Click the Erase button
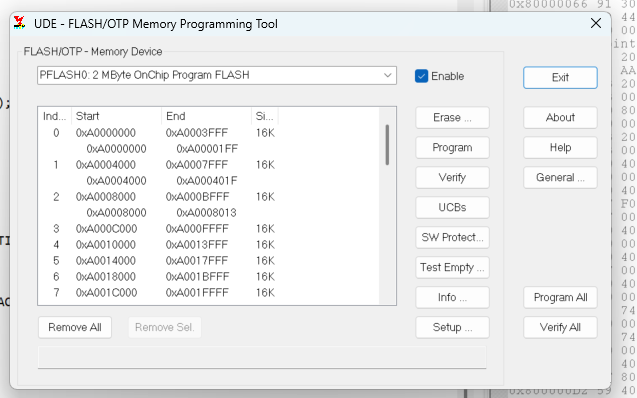 452,118
